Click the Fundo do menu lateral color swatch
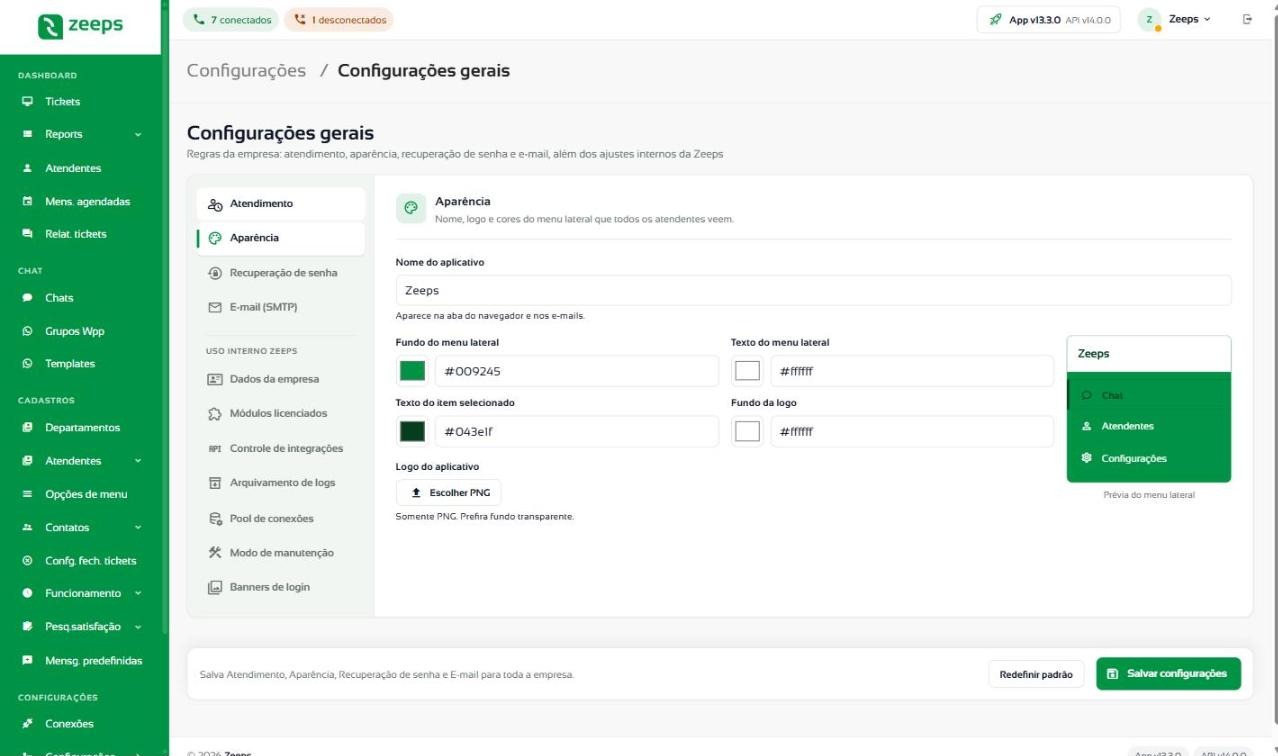This screenshot has width=1278, height=756. click(x=412, y=371)
